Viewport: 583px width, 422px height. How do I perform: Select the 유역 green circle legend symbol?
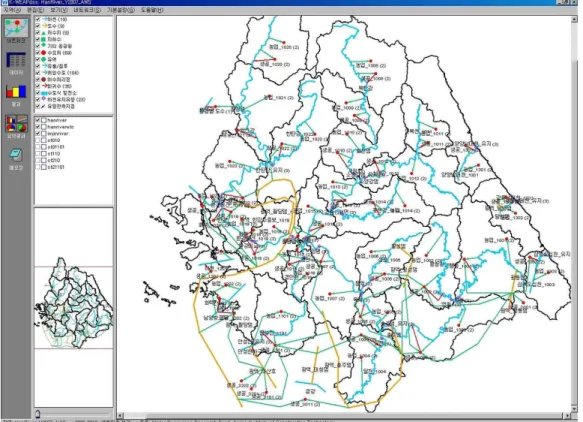coord(44,59)
